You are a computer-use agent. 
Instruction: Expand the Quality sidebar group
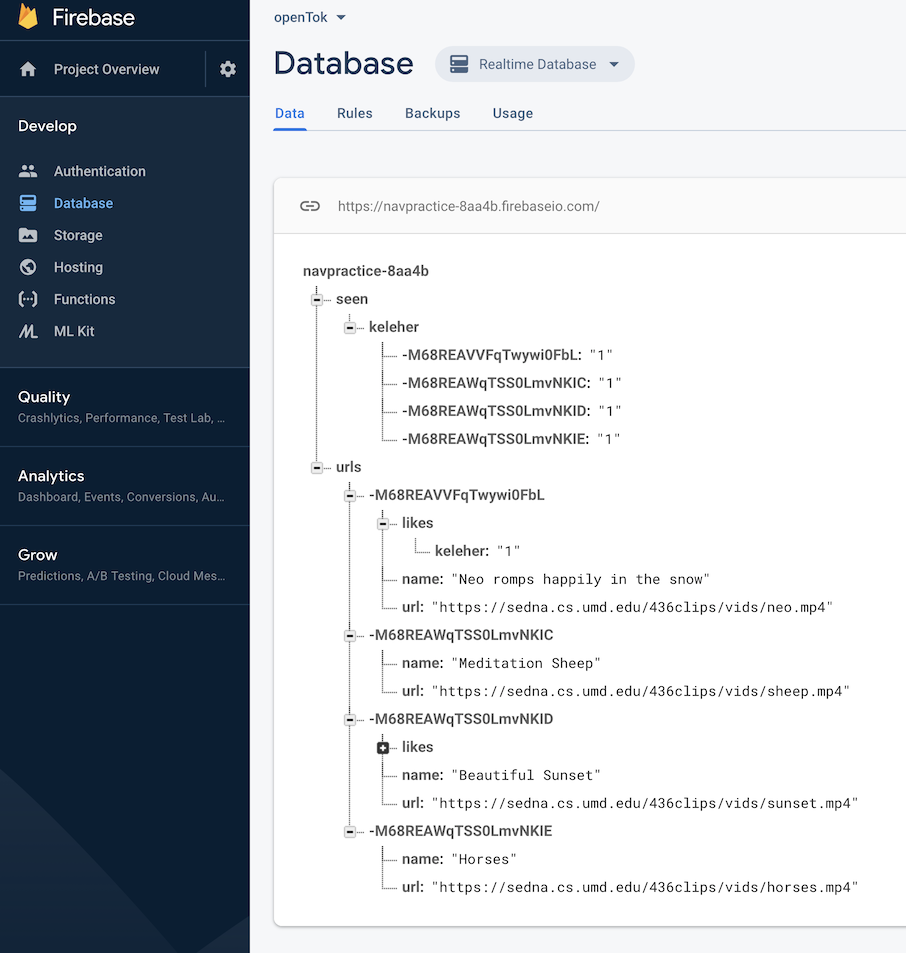click(x=125, y=407)
